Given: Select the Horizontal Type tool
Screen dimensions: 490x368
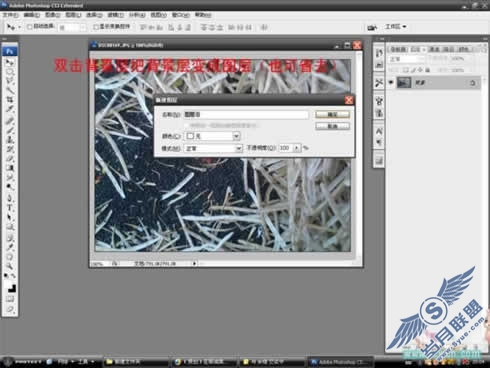Looking at the screenshot, I should click(10, 208).
